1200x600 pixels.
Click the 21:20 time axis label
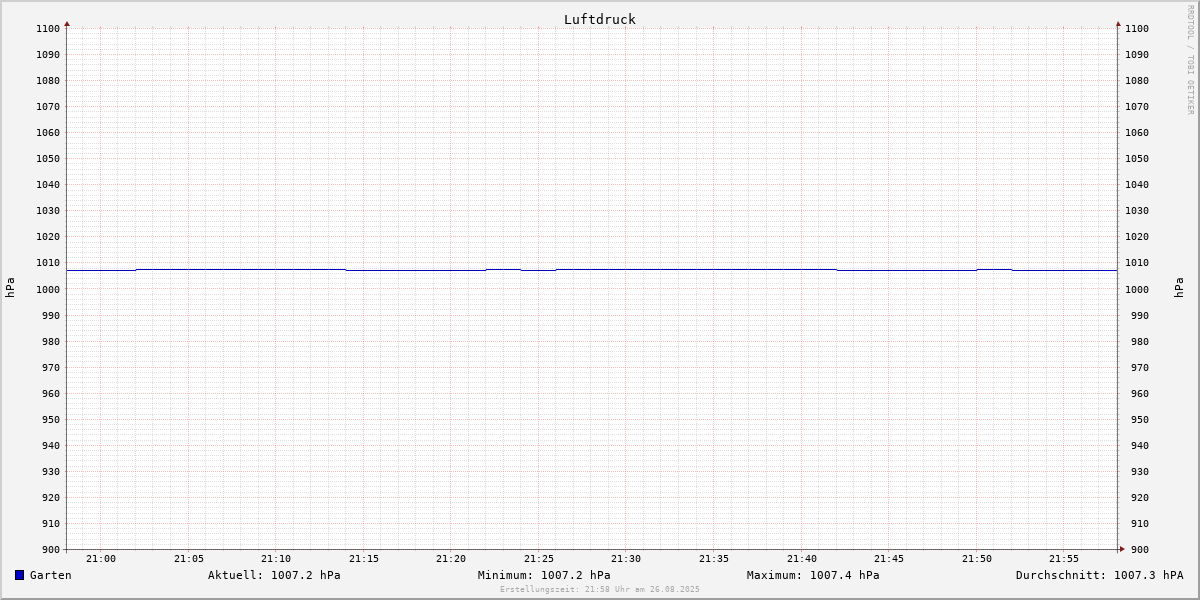(x=451, y=559)
